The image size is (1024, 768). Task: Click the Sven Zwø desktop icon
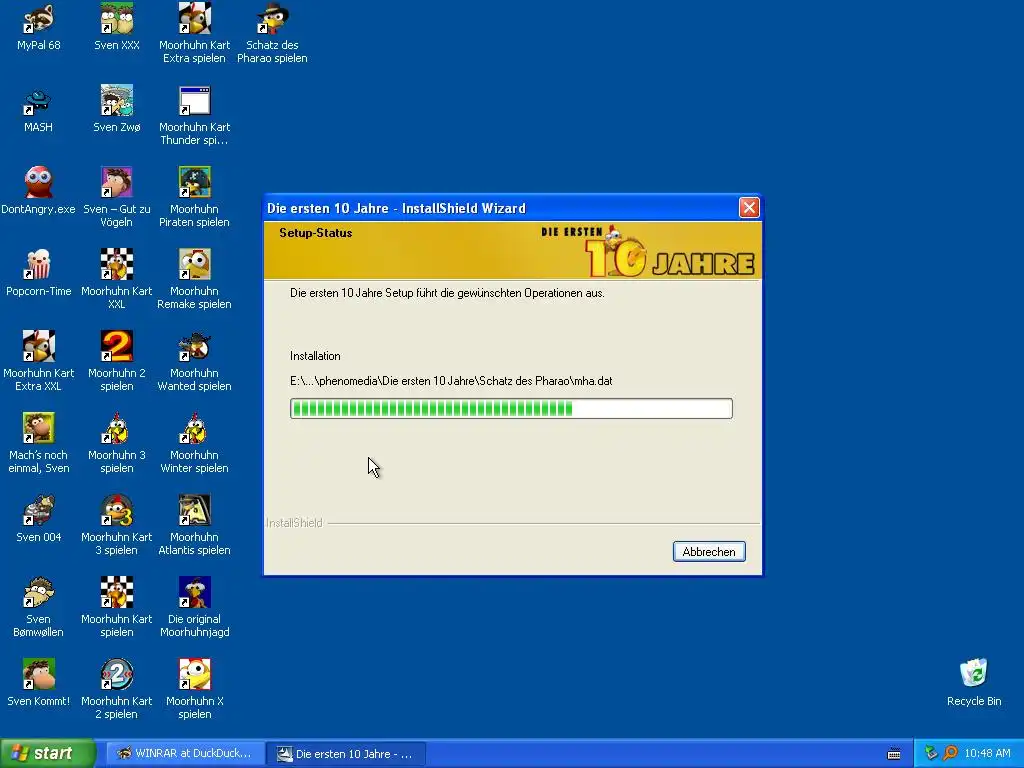click(x=117, y=109)
